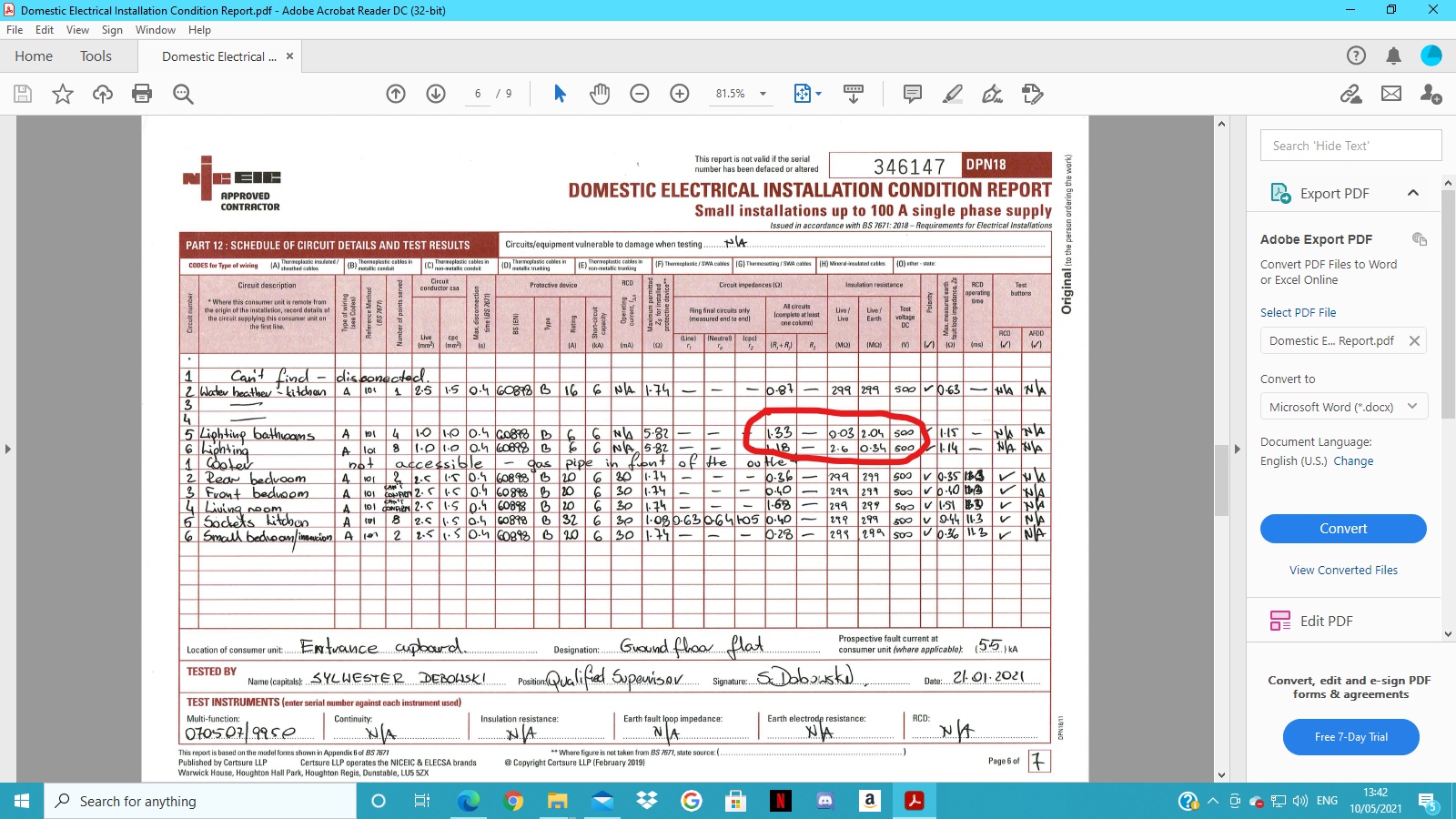Screen dimensions: 1456x819
Task: Switch to the Tools tab
Action: click(96, 56)
